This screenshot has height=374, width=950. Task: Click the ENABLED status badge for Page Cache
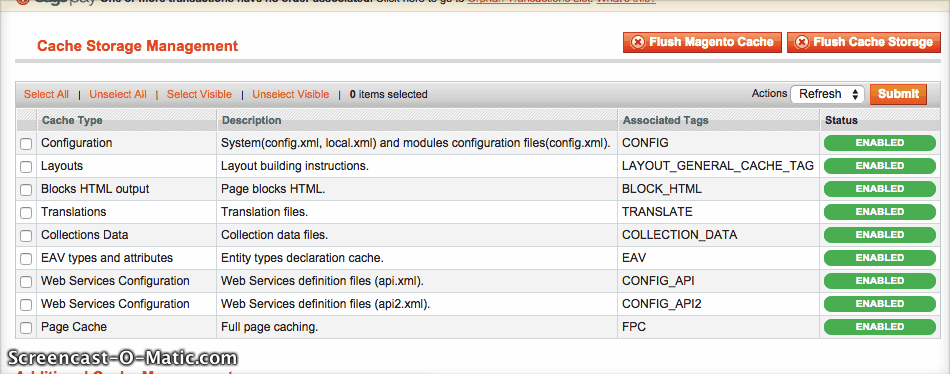click(880, 327)
